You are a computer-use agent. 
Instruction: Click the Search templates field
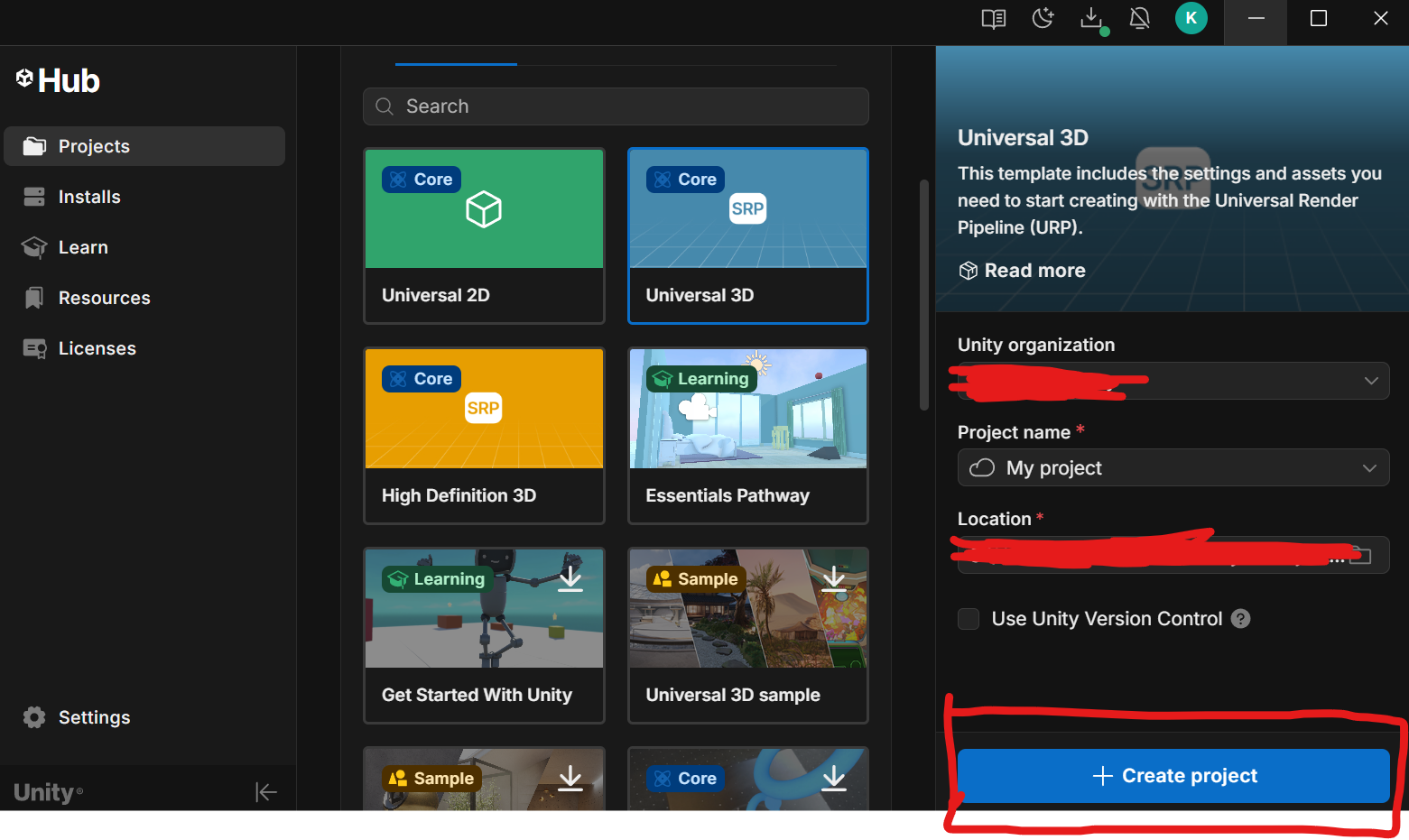[x=616, y=106]
